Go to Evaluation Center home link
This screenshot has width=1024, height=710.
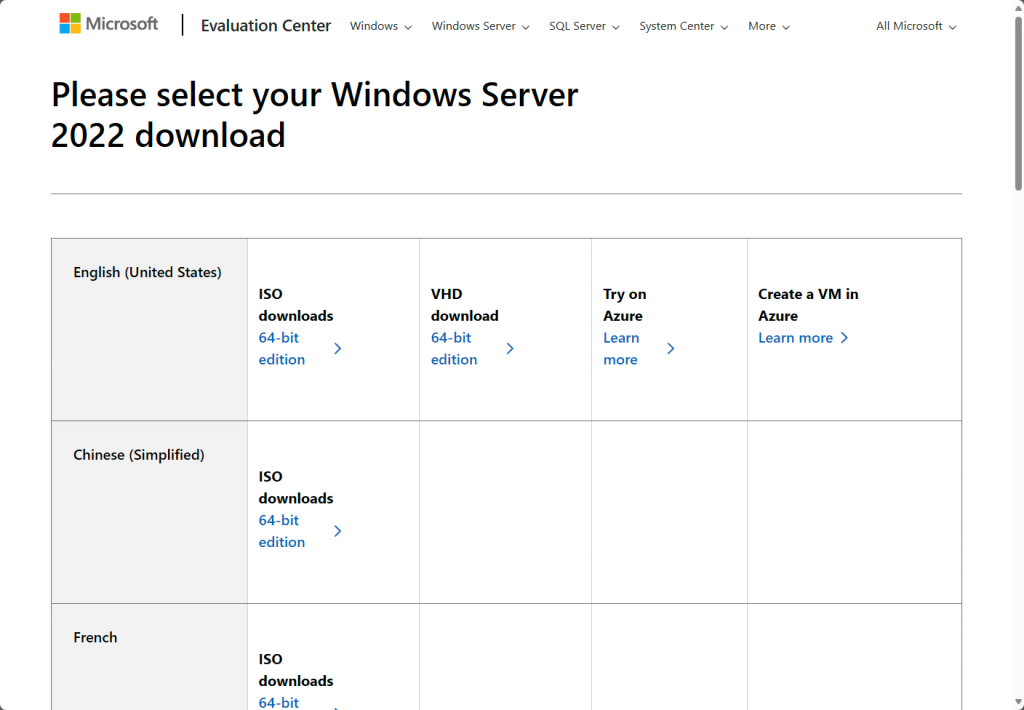point(265,26)
